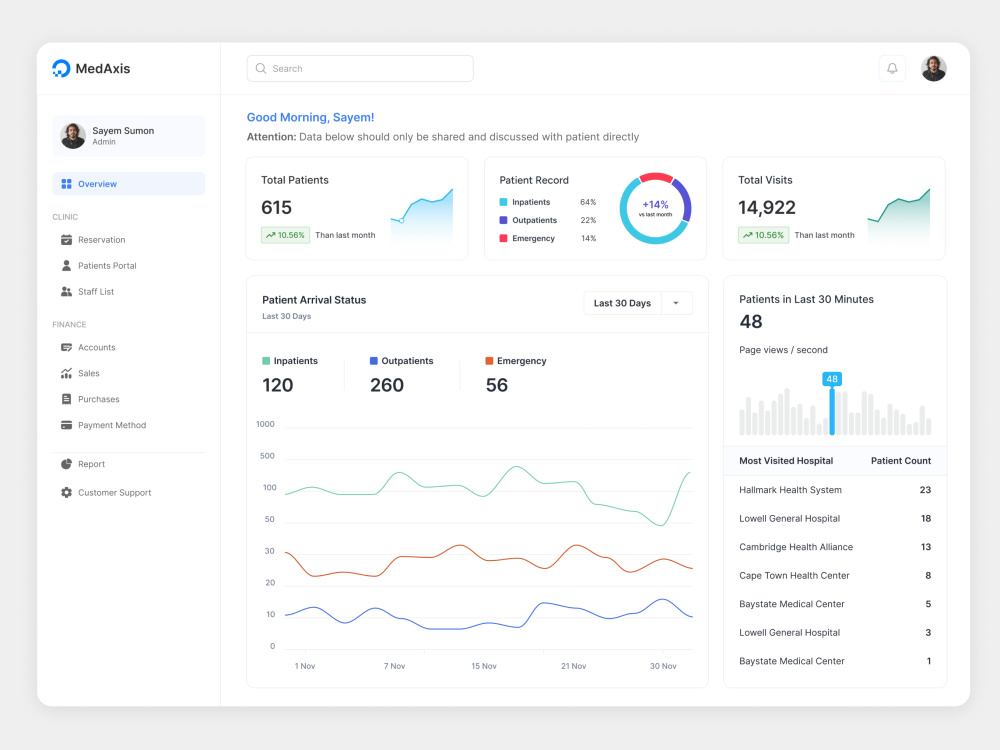
Task: Click the Patient Arrival Status title
Action: coord(314,300)
